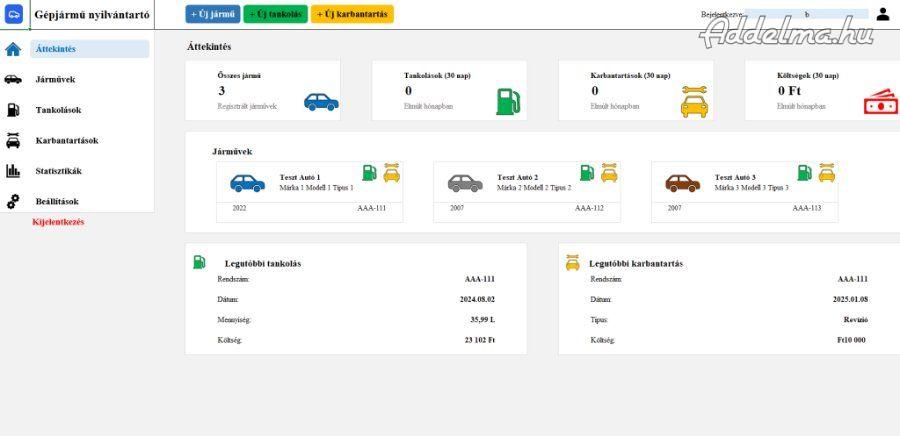Click fuel pump icon on Teszt Autó 1
Screen dimensions: 900x436
tap(369, 173)
